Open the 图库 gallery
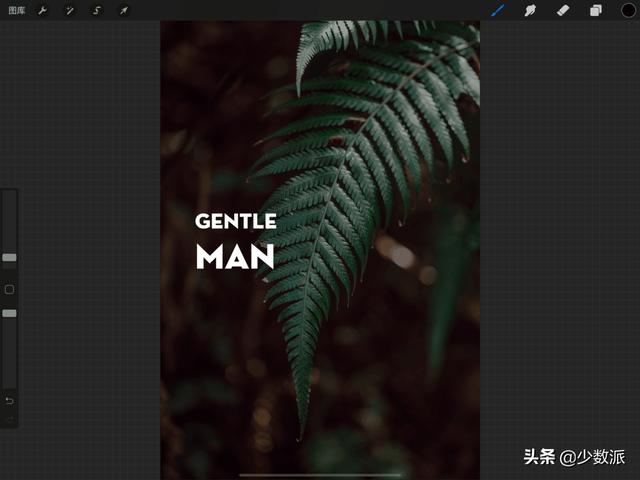The height and width of the screenshot is (480, 640). tap(15, 10)
